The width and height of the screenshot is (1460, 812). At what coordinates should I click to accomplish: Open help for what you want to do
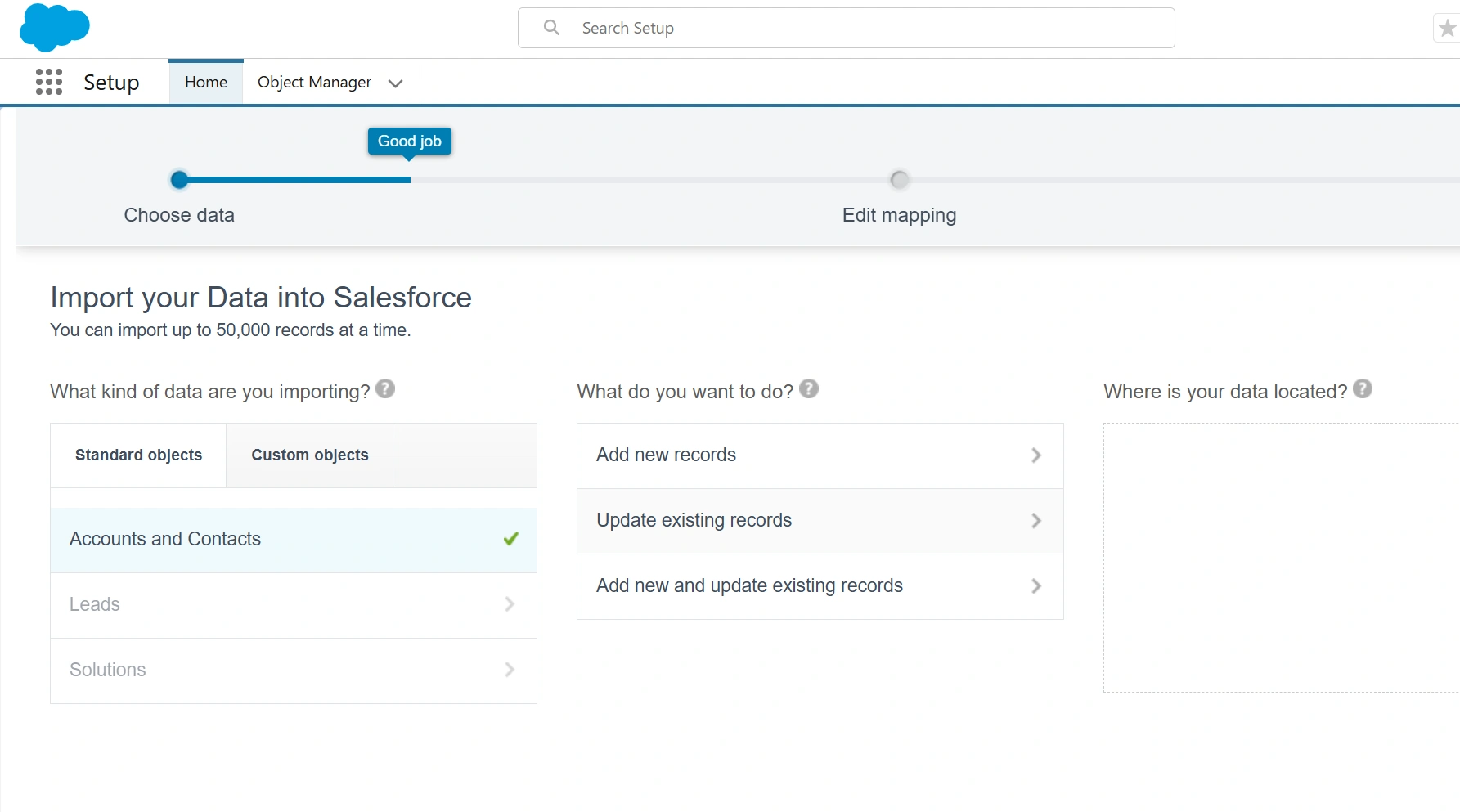pos(809,389)
